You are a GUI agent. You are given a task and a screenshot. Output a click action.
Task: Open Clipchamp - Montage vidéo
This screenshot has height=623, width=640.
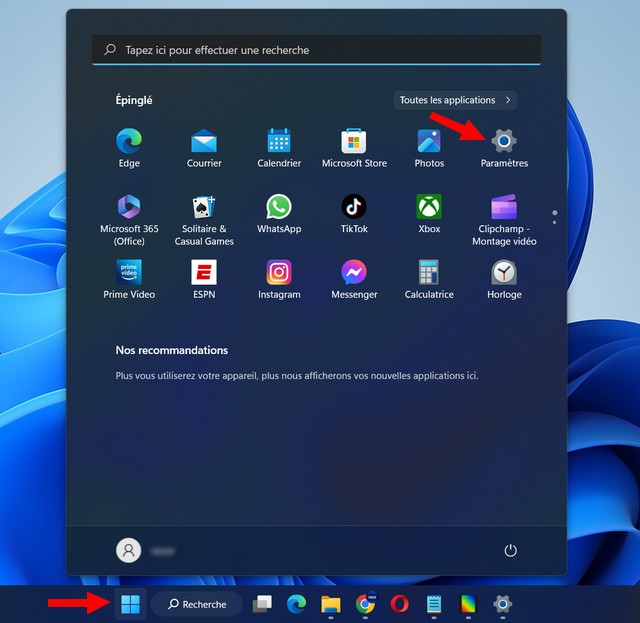[504, 220]
